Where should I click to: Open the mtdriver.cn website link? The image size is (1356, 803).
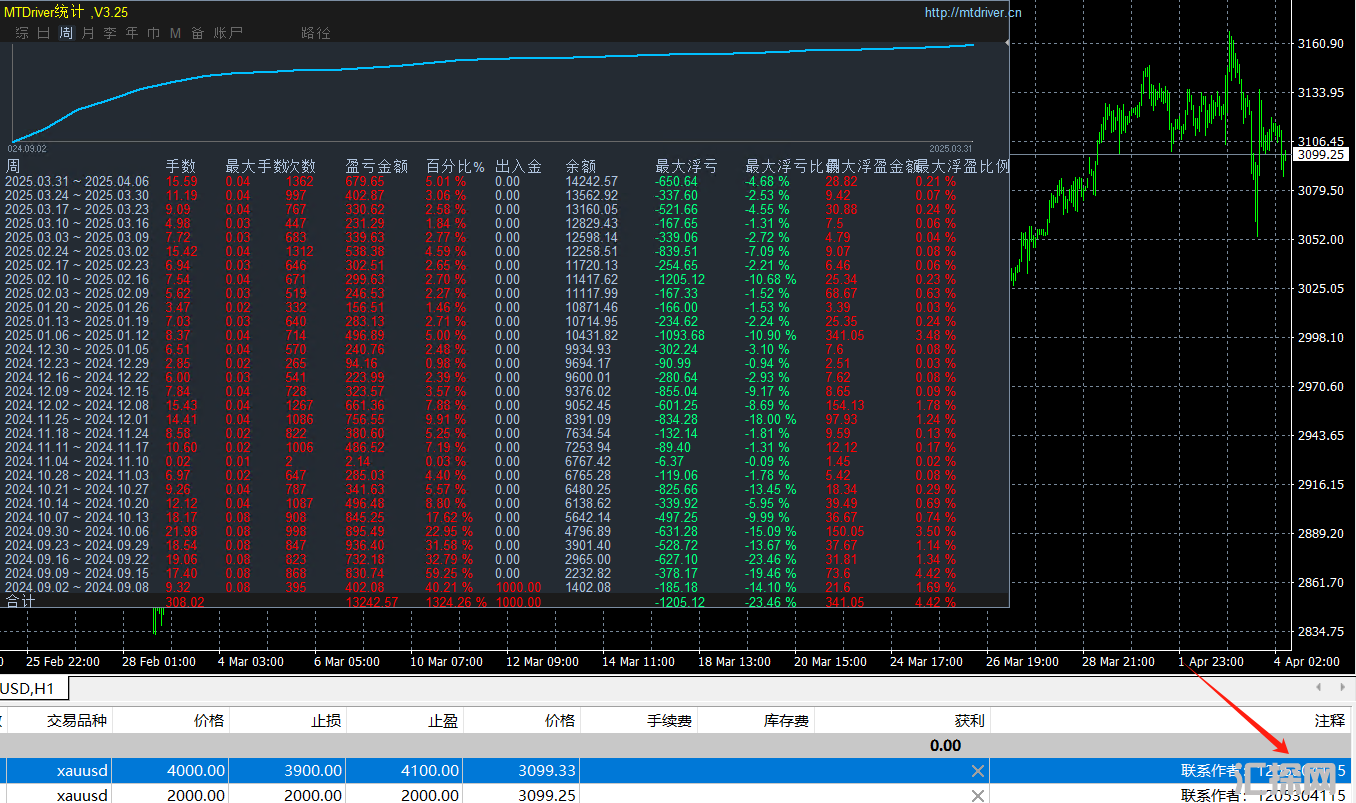pos(973,13)
